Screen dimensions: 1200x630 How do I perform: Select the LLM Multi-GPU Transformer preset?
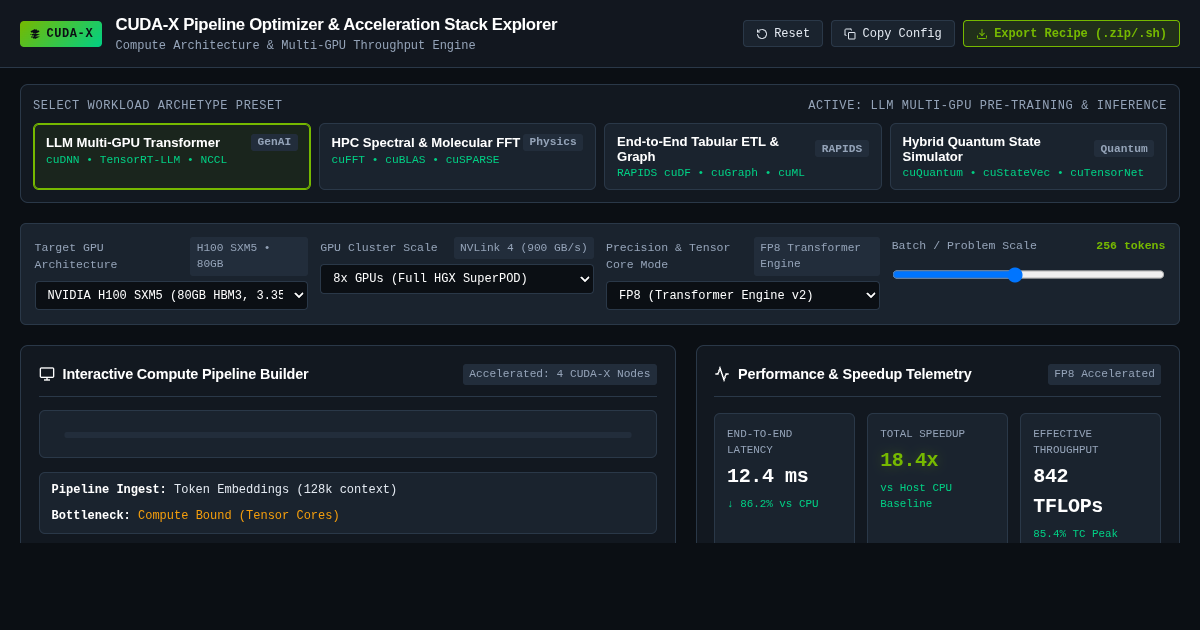coord(172,157)
